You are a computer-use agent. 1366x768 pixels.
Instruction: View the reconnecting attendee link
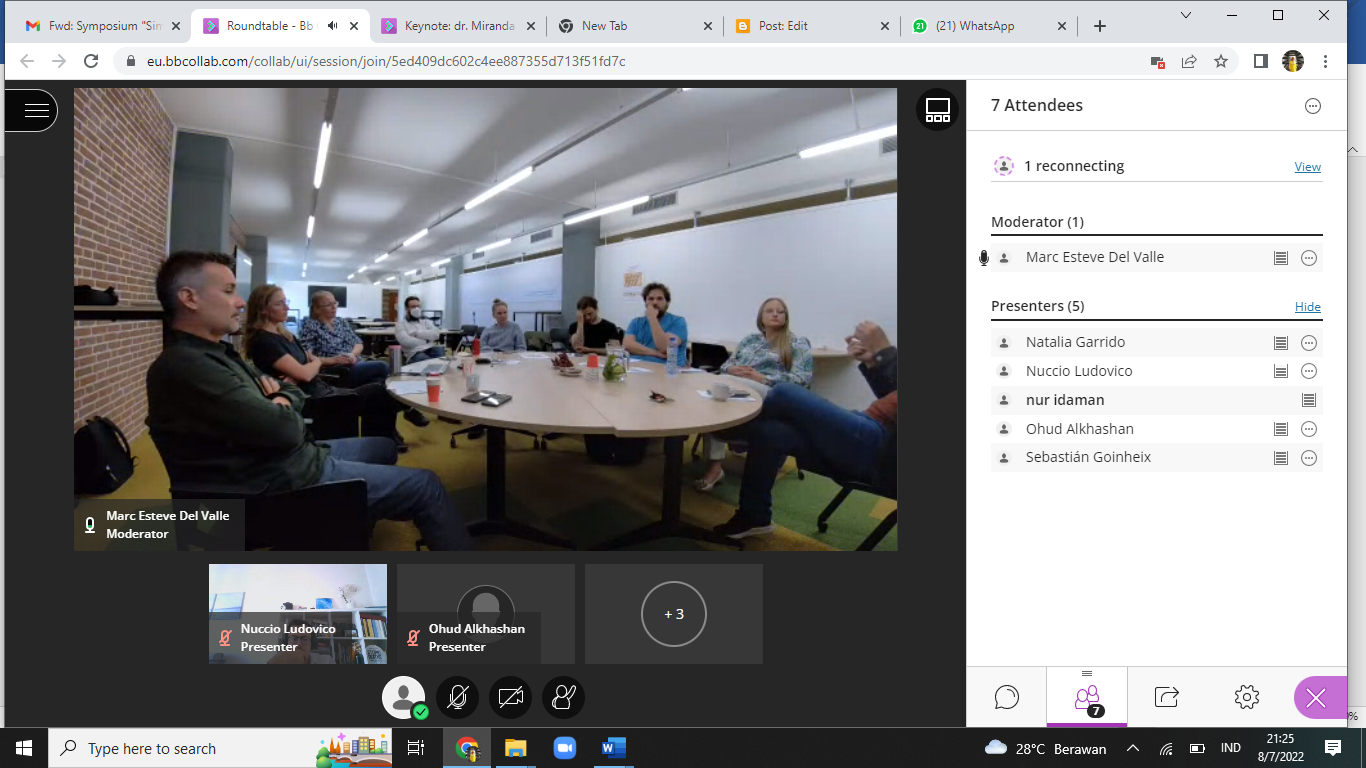(1308, 167)
